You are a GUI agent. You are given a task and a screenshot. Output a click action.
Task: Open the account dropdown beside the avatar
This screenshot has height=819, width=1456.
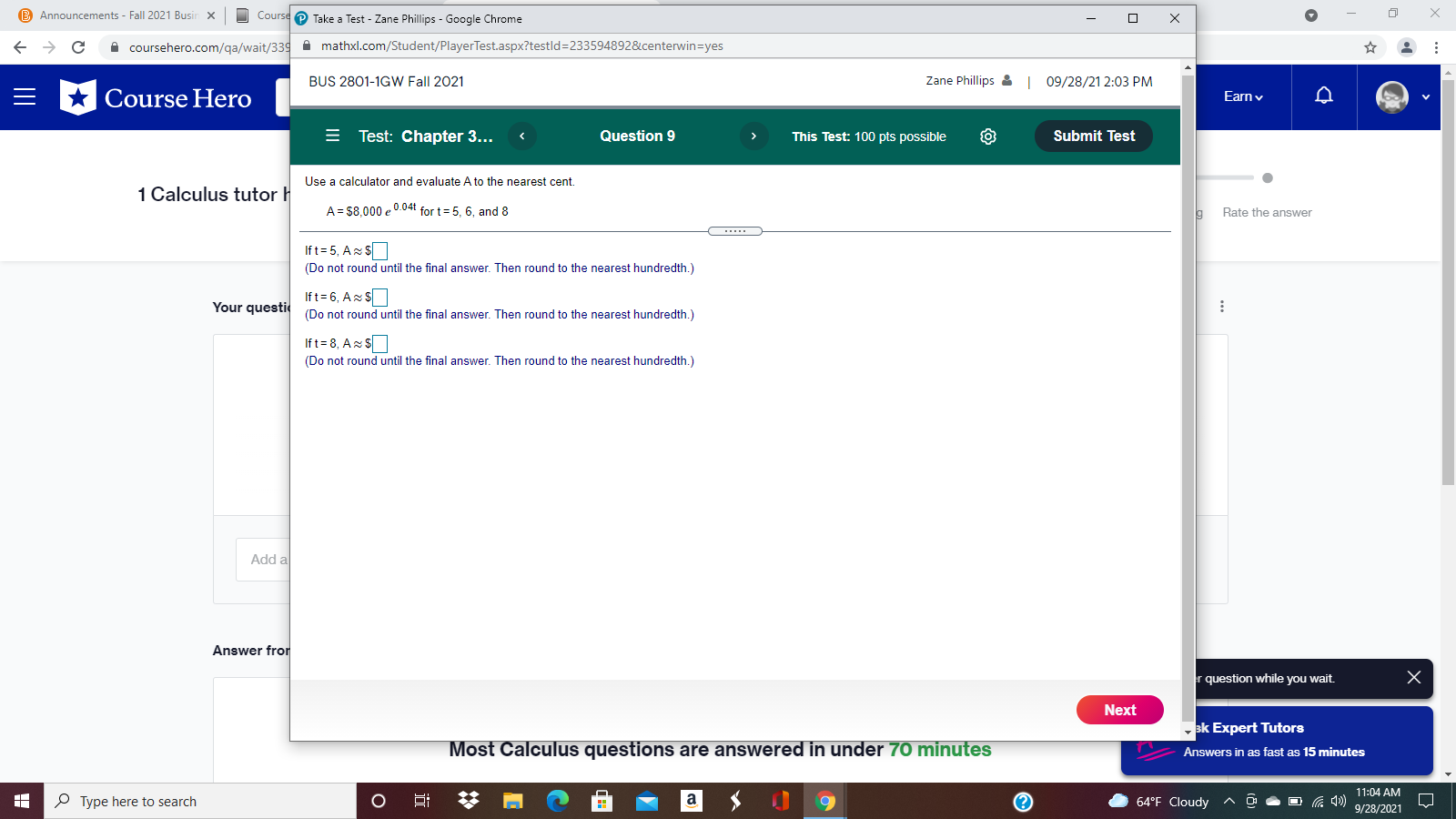[x=1425, y=96]
